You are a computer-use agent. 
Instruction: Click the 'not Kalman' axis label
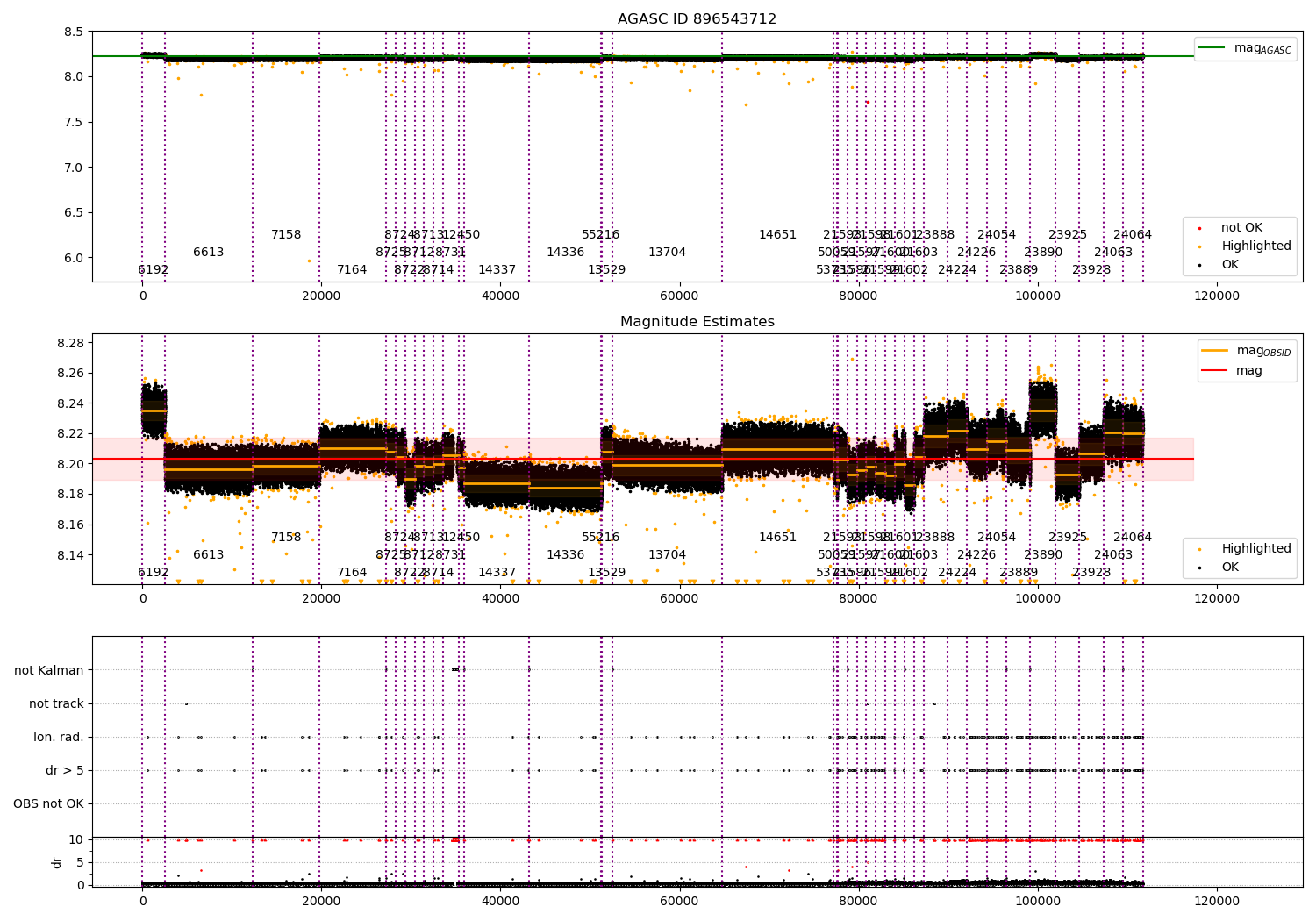click(49, 670)
